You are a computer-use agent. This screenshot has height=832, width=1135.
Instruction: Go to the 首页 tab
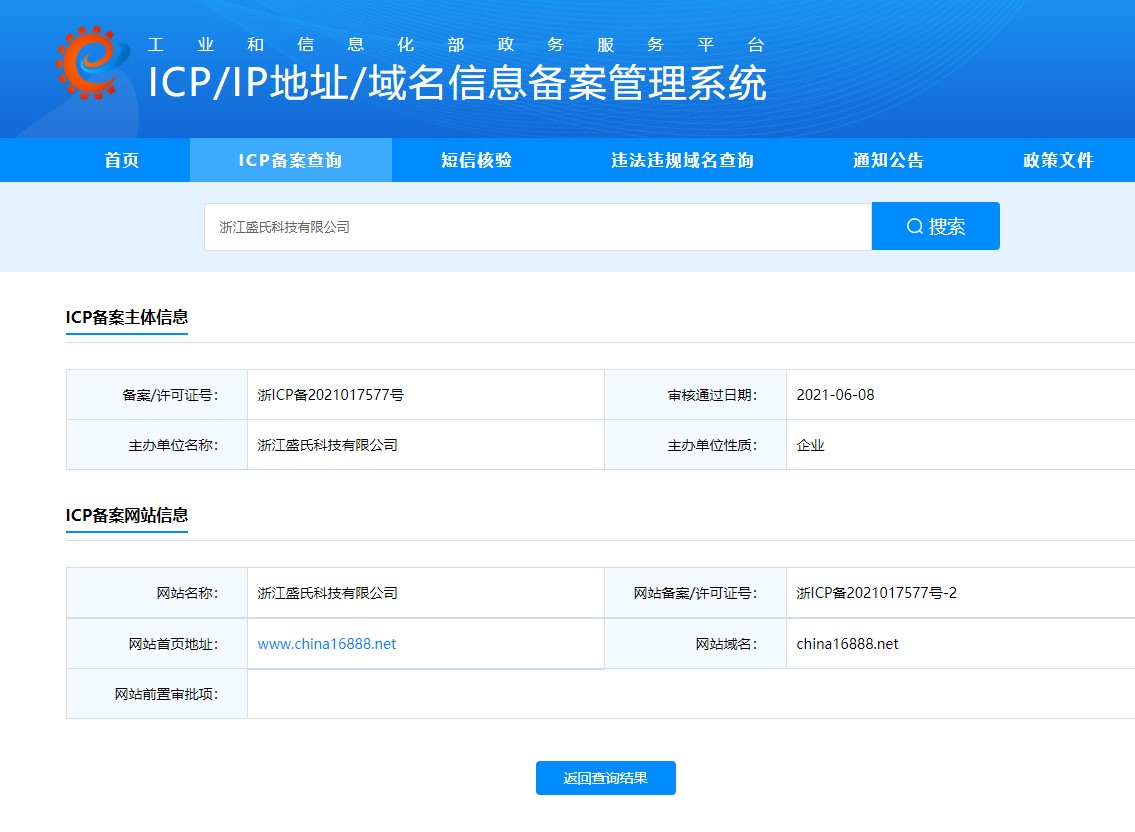click(x=122, y=160)
